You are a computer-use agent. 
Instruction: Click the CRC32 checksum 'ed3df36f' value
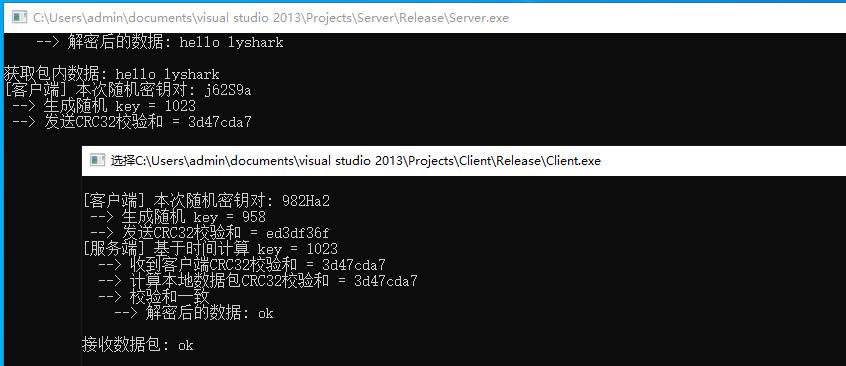pyautogui.click(x=297, y=234)
